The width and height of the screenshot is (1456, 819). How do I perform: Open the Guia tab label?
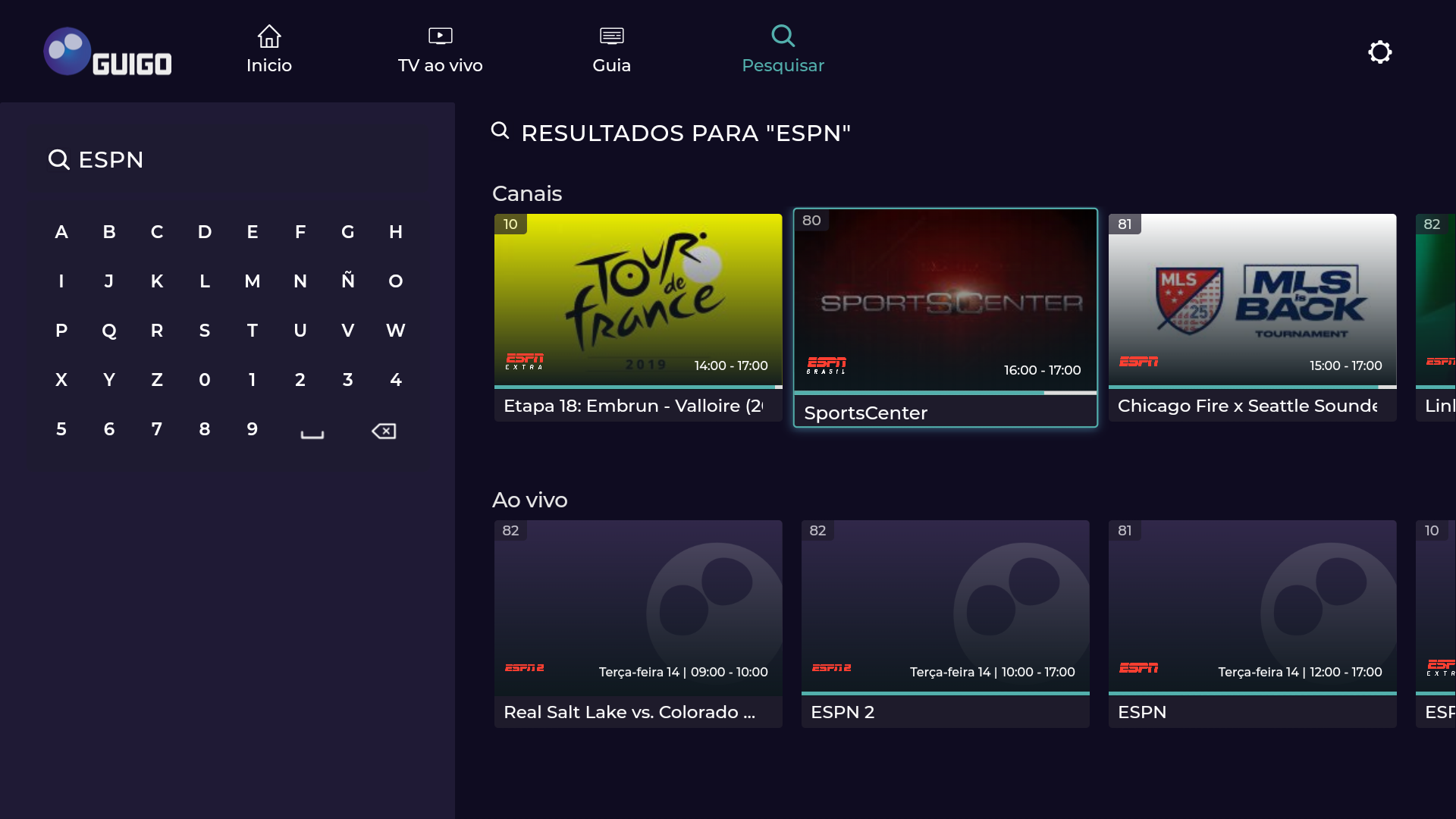click(x=611, y=65)
